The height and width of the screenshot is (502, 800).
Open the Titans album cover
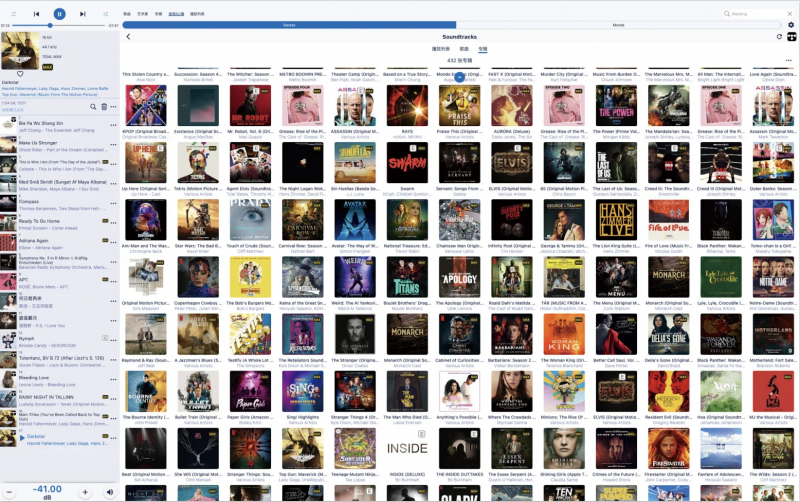pyautogui.click(x=407, y=277)
